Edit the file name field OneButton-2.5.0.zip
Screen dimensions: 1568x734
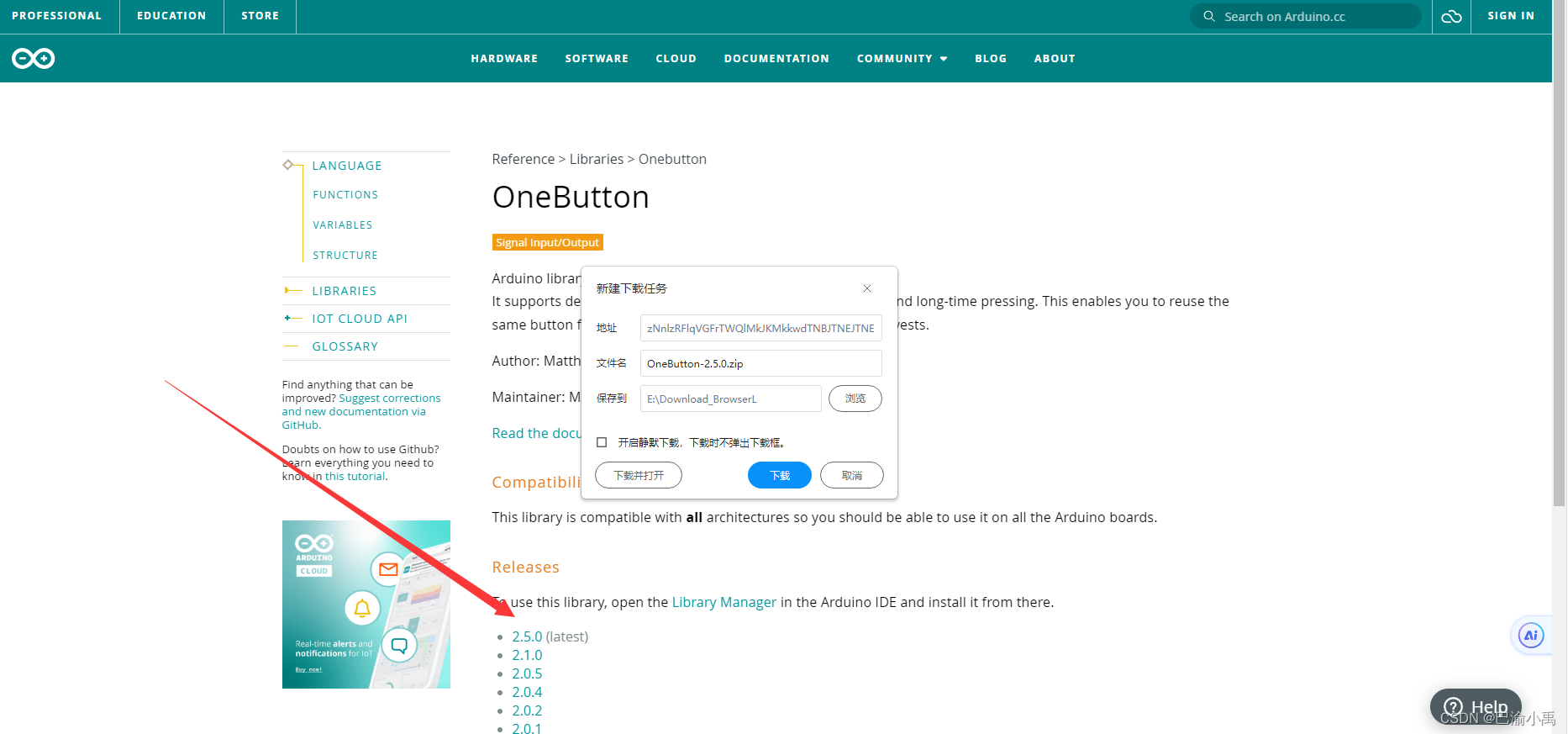(761, 363)
